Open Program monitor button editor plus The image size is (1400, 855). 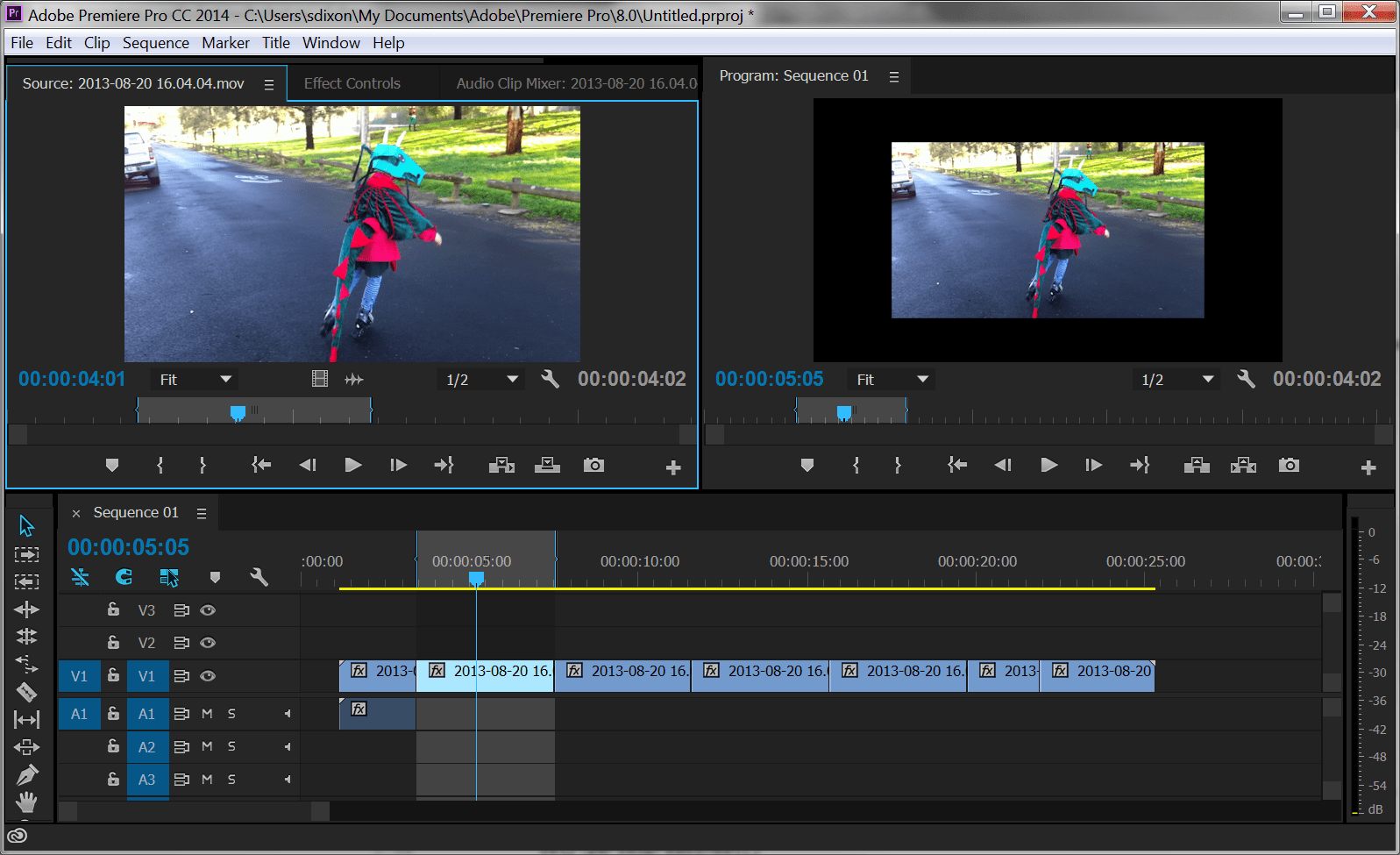pos(1368,467)
